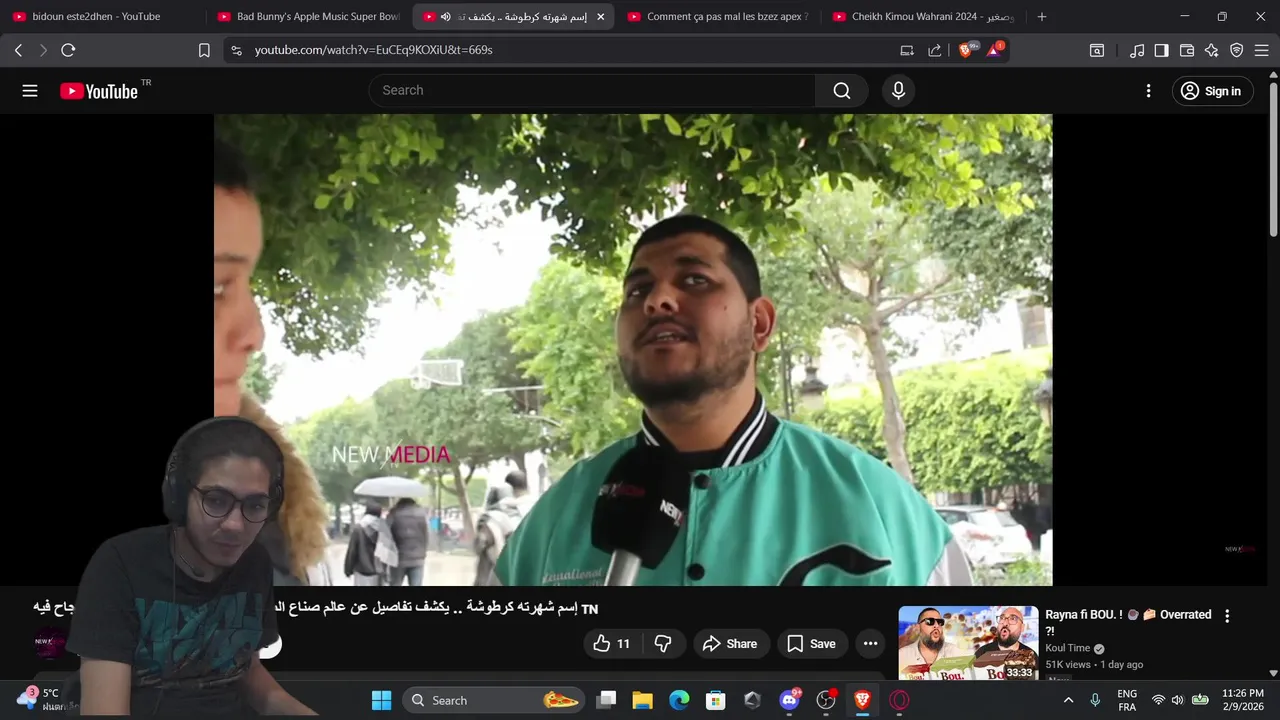Open a new browser tab

1042,17
